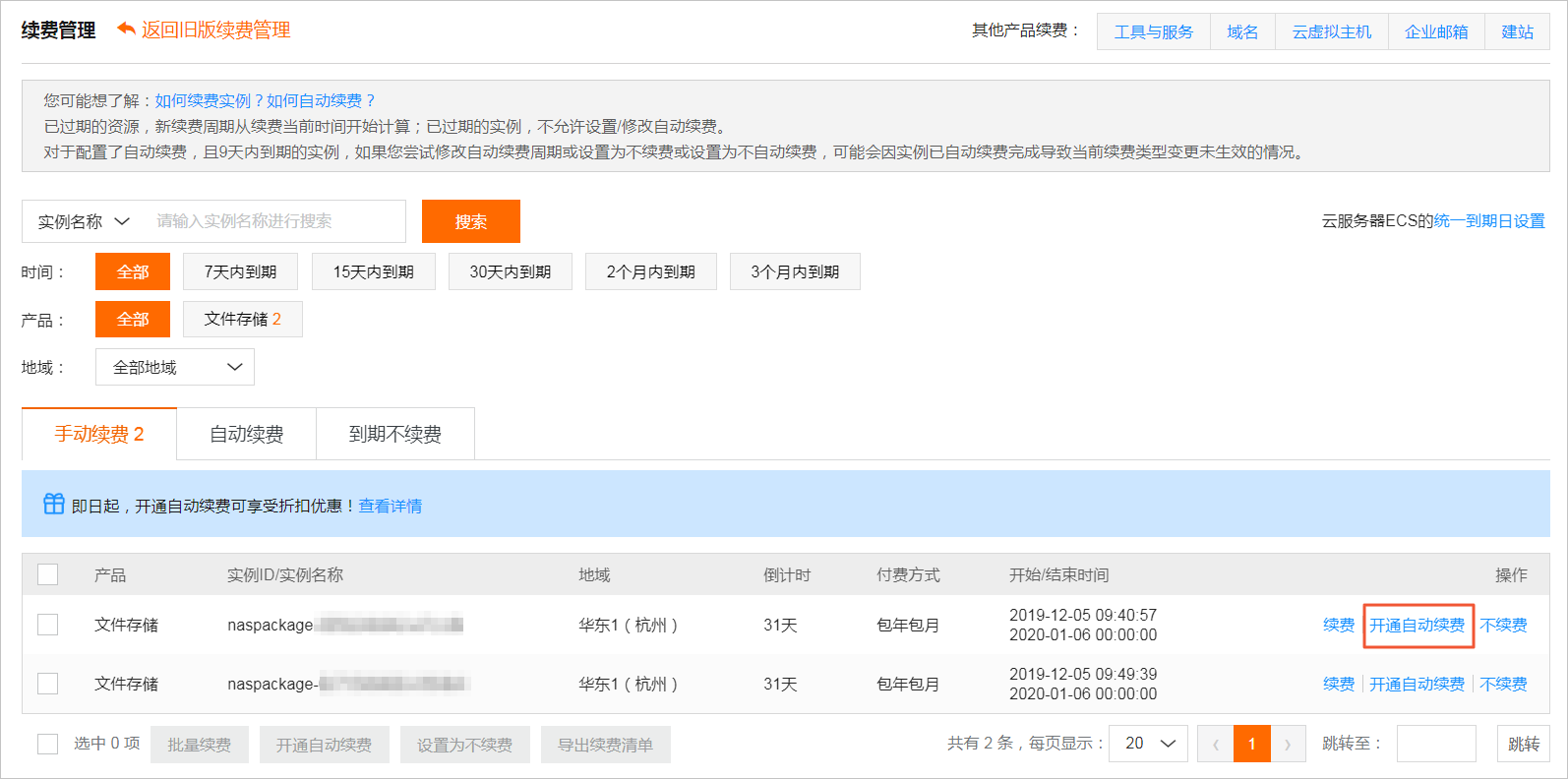Click the gift icon in discount banner
This screenshot has width=1568, height=779.
point(54,504)
